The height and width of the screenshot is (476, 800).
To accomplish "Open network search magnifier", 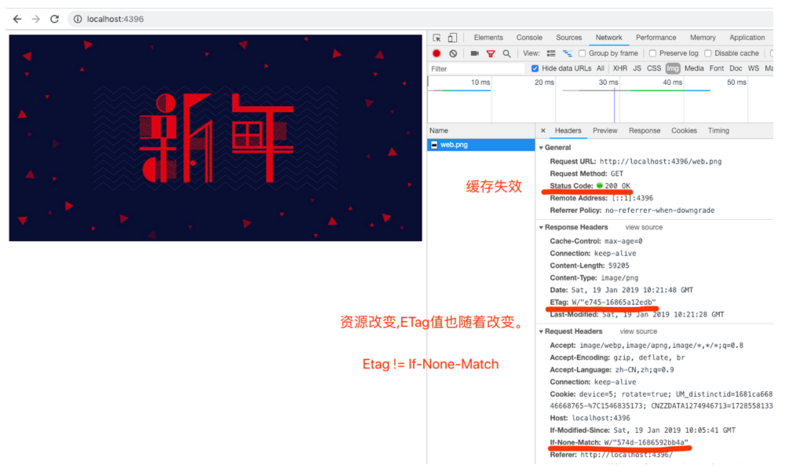I will pos(507,53).
